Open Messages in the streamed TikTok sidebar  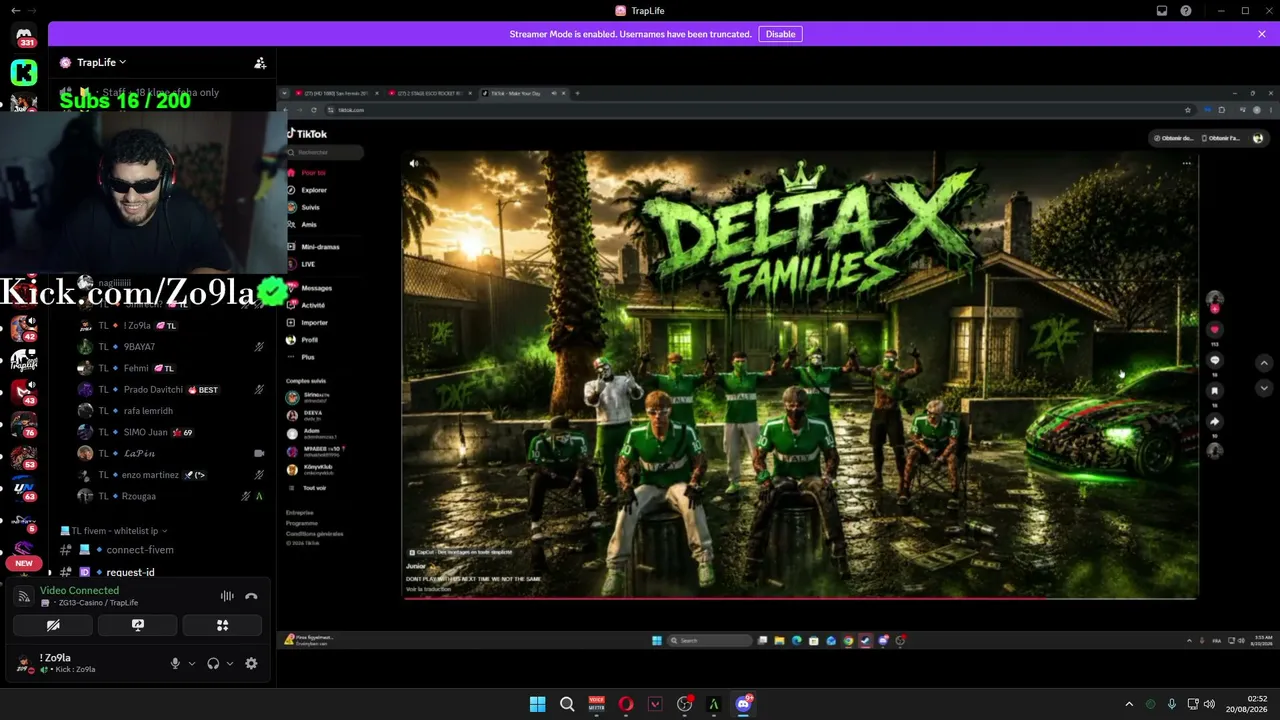coord(309,288)
